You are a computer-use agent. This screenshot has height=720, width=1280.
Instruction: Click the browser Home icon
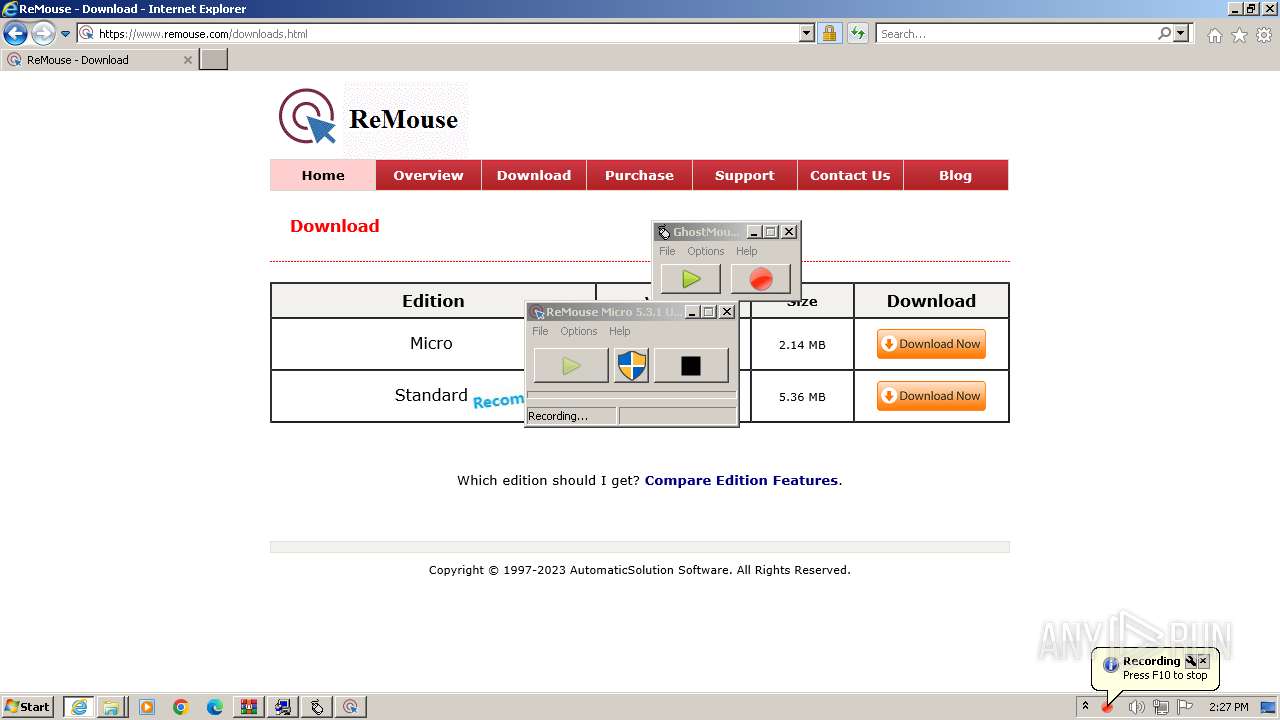tap(1214, 35)
